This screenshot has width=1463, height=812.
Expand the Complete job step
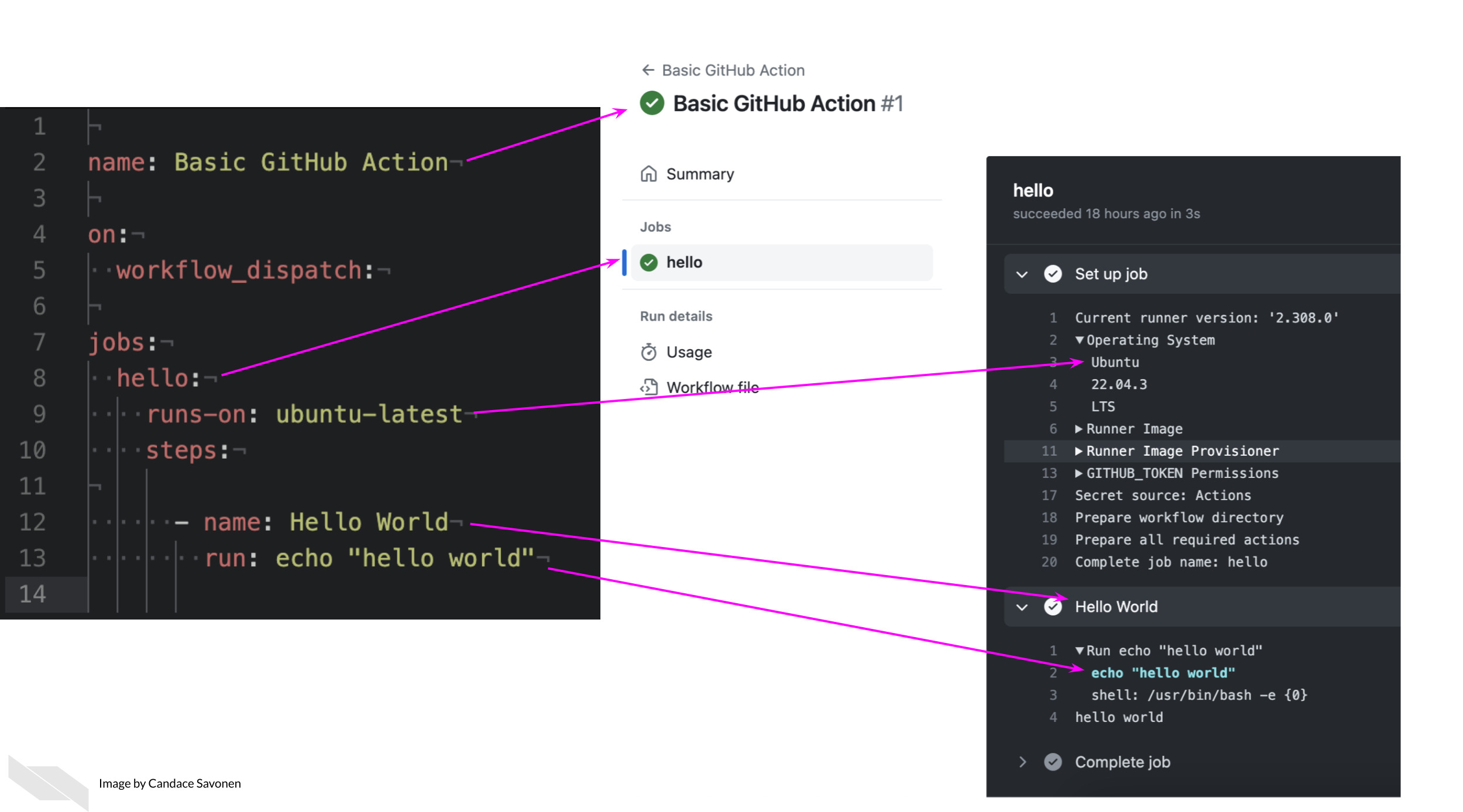coord(1022,762)
